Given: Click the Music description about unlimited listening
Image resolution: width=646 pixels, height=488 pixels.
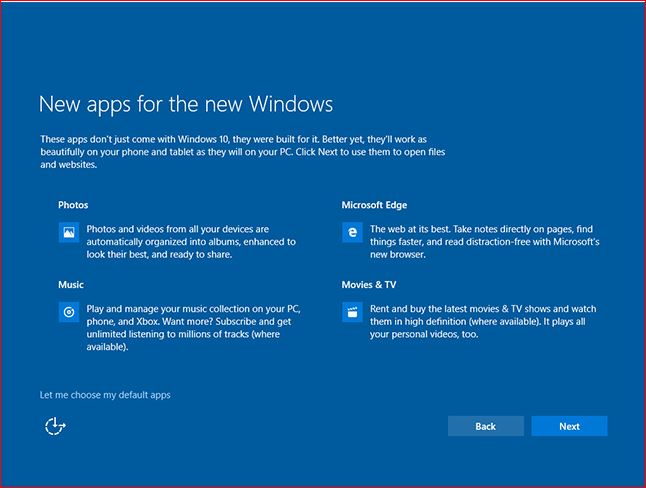Looking at the screenshot, I should (194, 328).
